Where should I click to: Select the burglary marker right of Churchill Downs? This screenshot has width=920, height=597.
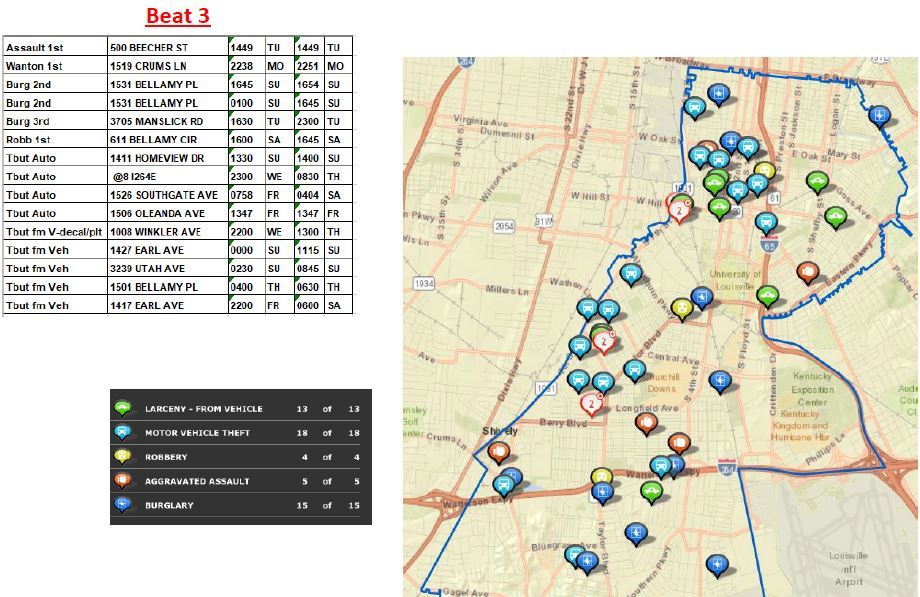point(719,380)
